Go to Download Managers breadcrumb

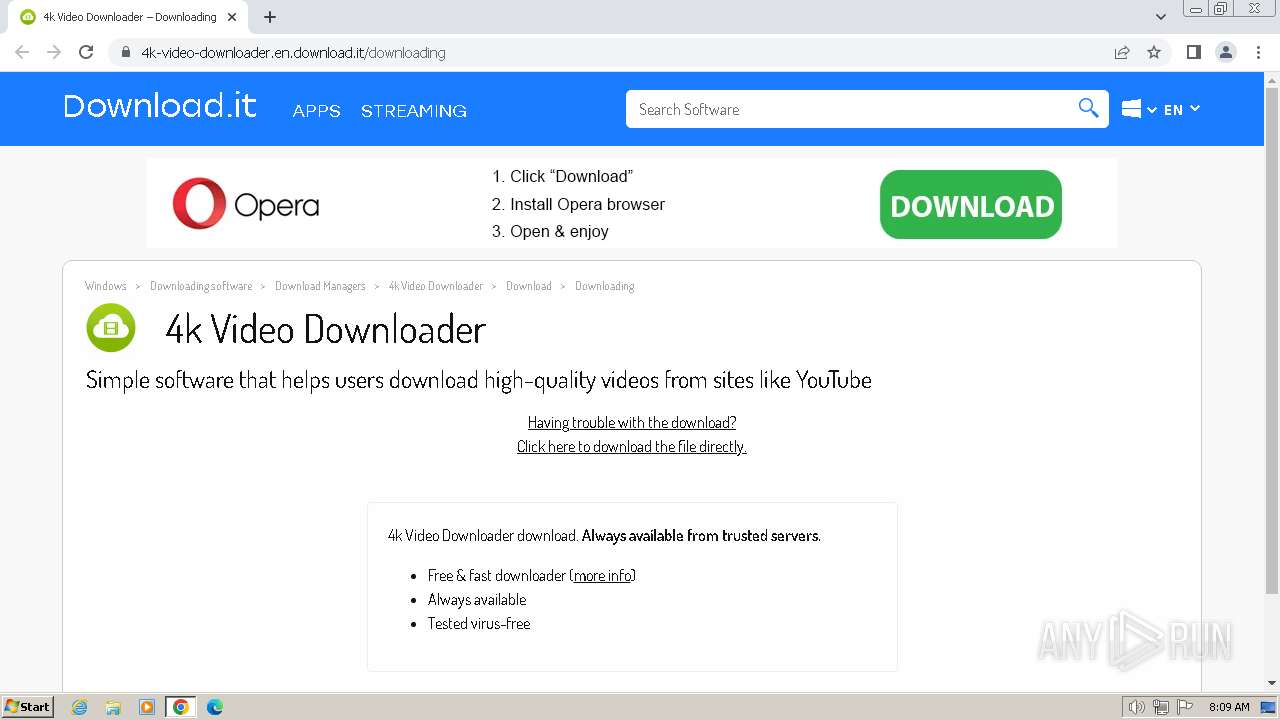[x=320, y=286]
